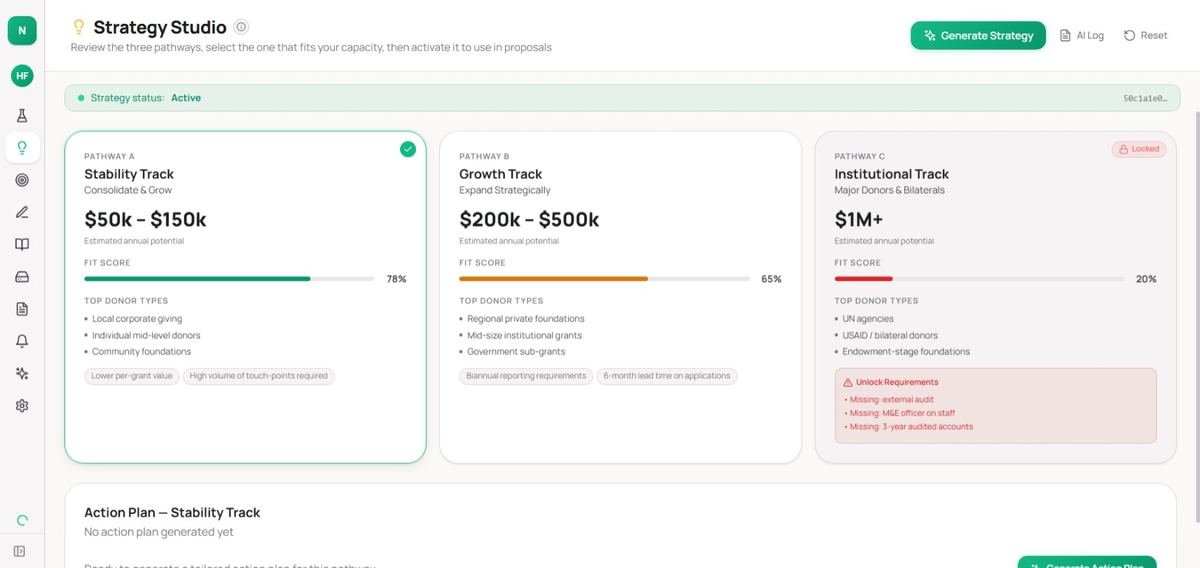Click 'Mid-size institutional grants' item
The image size is (1200, 568).
point(524,335)
